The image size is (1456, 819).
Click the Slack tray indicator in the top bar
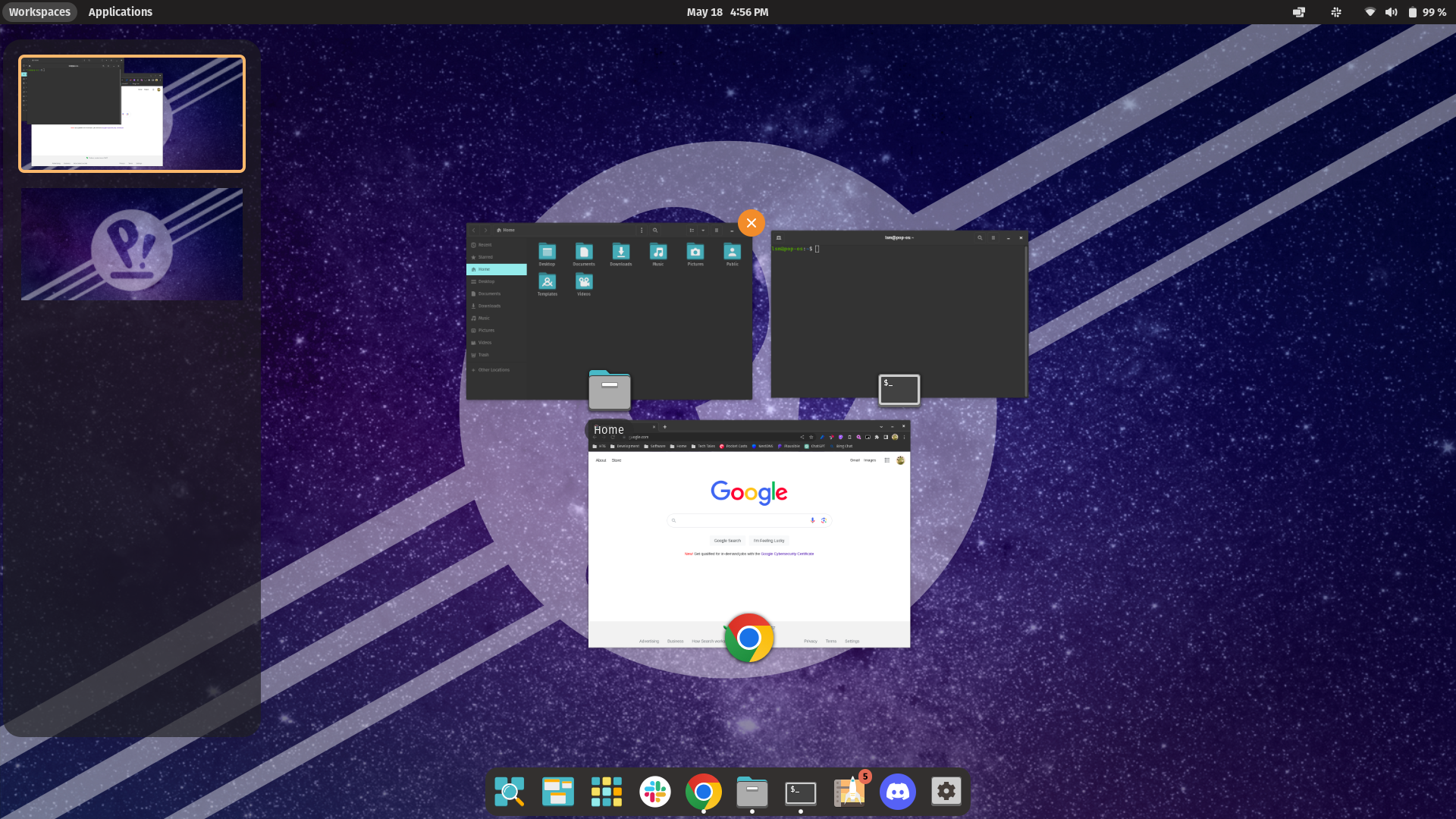tap(1336, 12)
